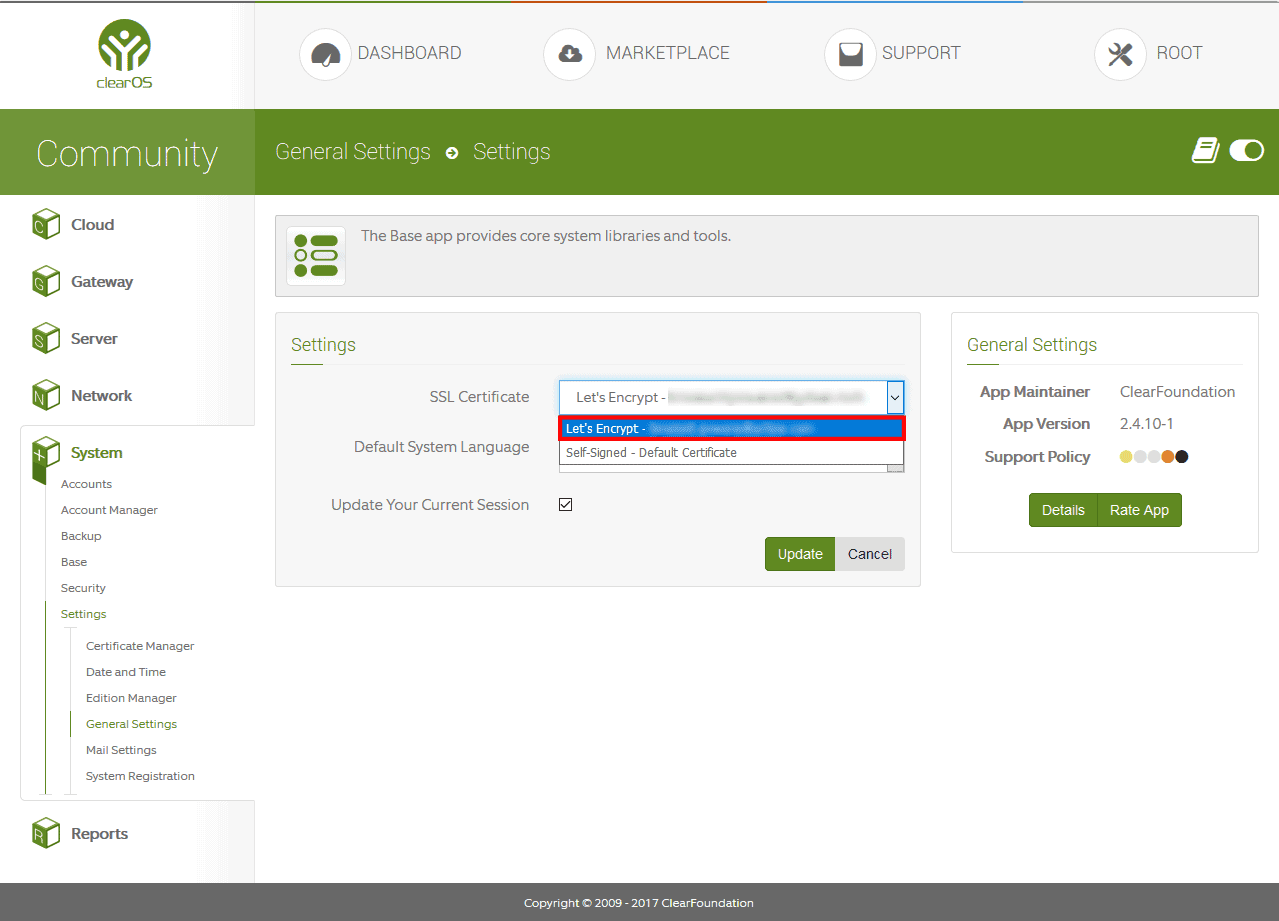The height and width of the screenshot is (921, 1279).
Task: Click the copyright ClearFoundation footer text
Action: (x=639, y=903)
